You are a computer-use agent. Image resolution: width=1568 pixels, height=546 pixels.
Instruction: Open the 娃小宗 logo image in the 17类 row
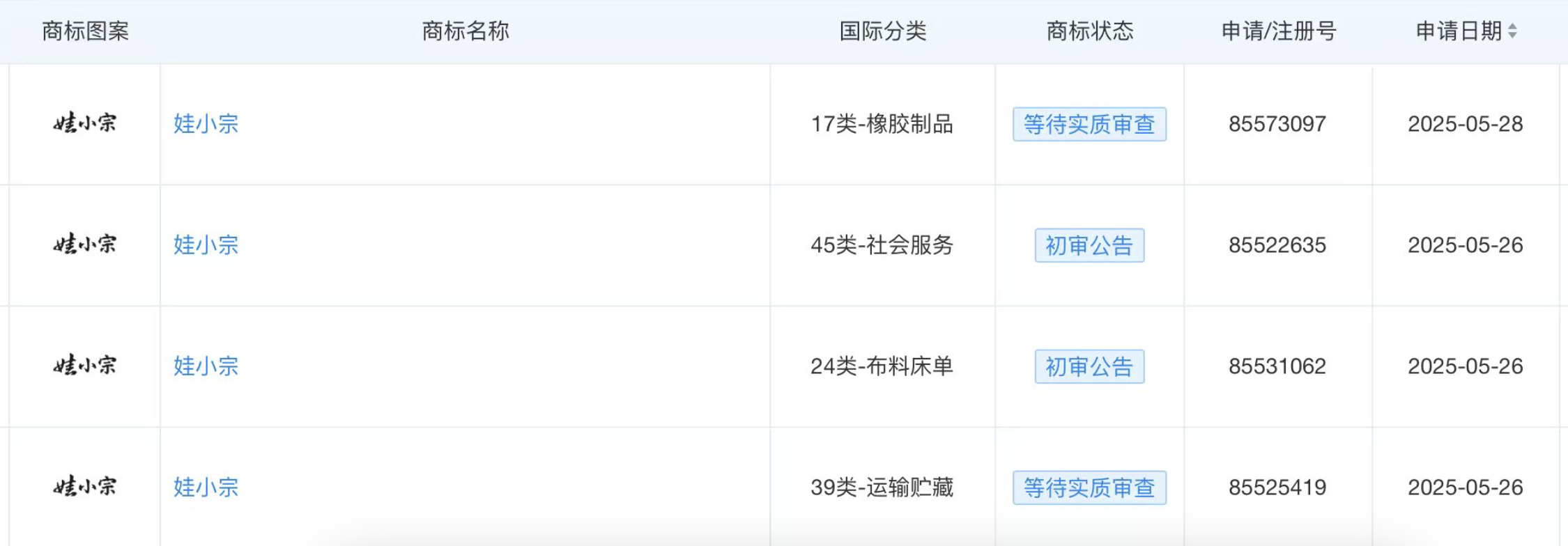pos(85,123)
